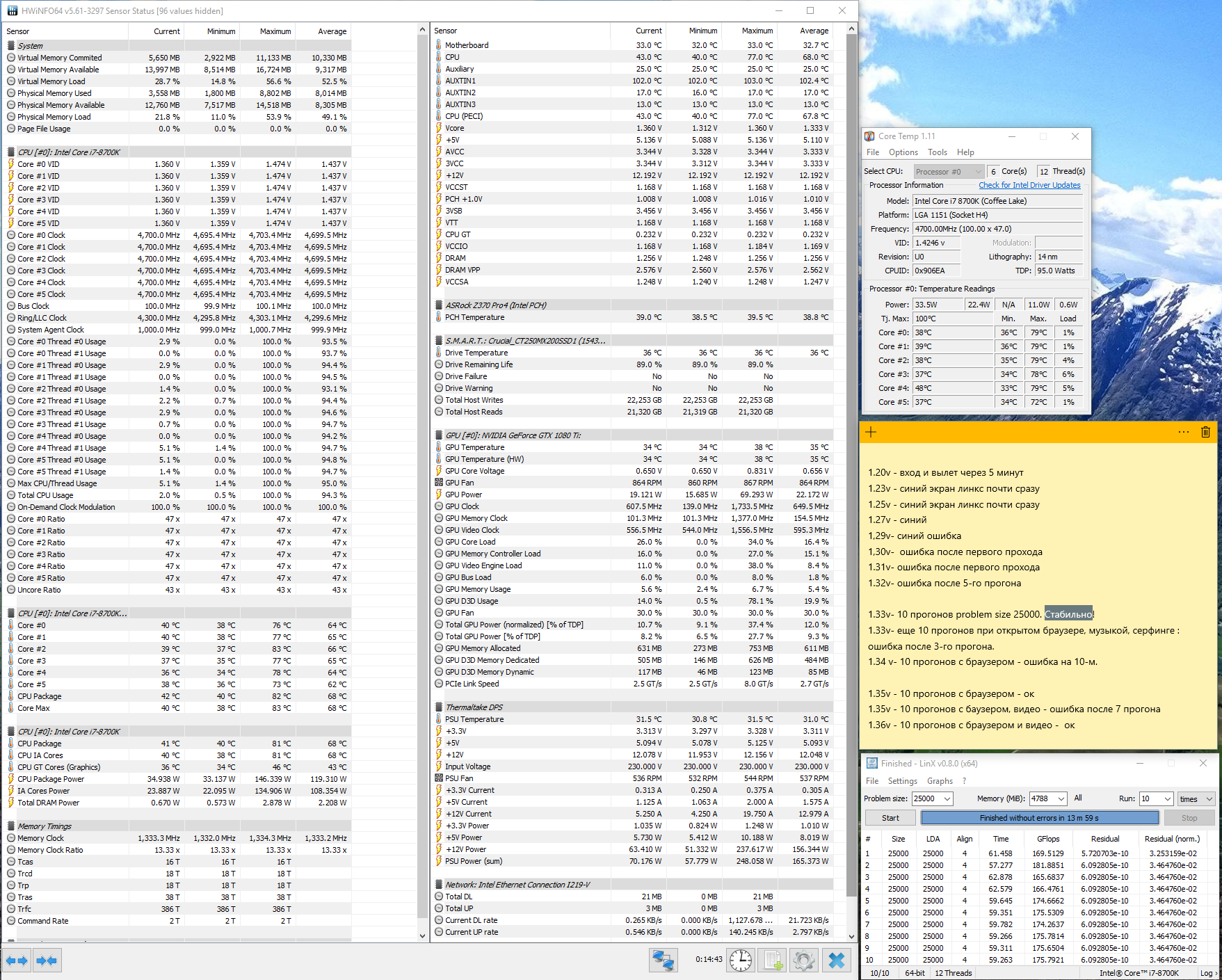
Task: Open LinX Graphs menu
Action: pos(940,781)
